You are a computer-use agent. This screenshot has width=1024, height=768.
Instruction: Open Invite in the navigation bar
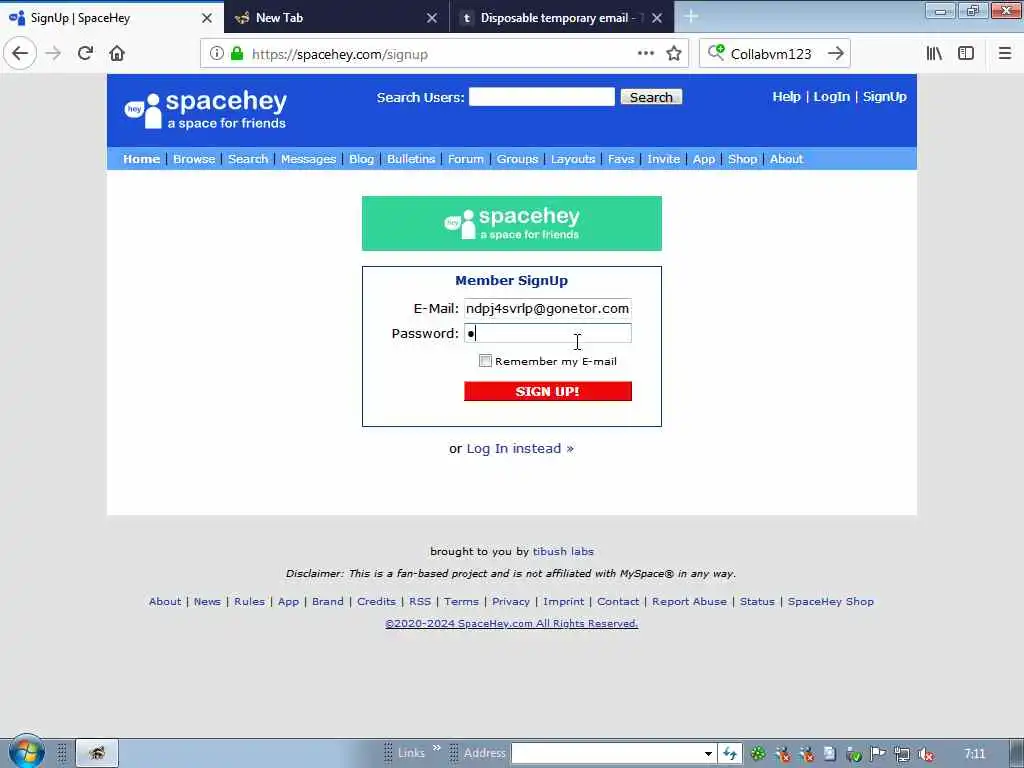[664, 159]
